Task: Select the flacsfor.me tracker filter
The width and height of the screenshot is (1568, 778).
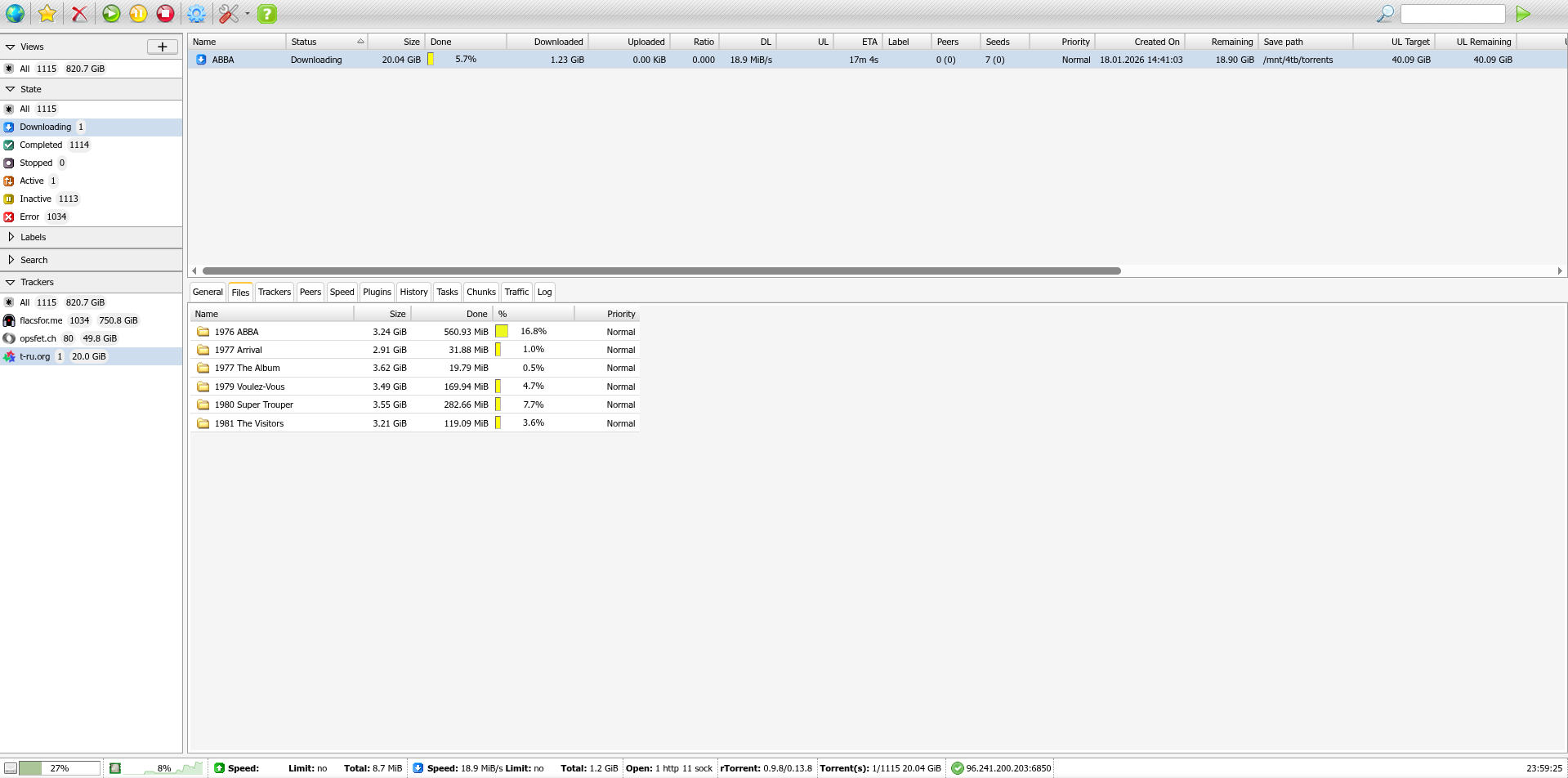Action: tap(41, 320)
